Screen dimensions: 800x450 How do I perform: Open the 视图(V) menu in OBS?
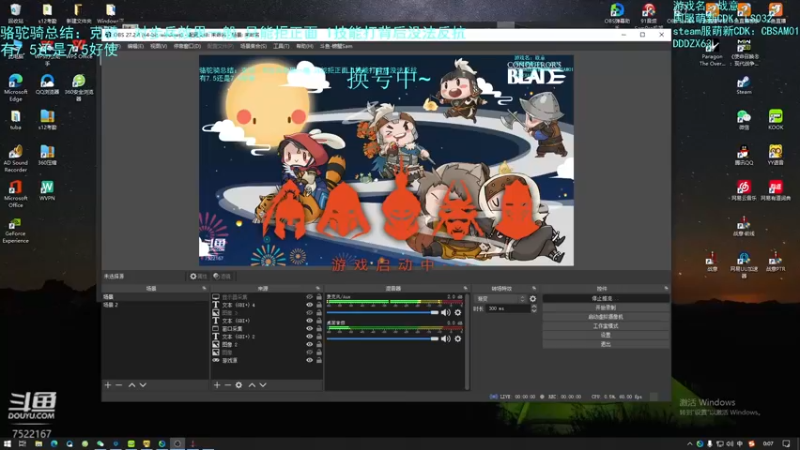pos(158,46)
